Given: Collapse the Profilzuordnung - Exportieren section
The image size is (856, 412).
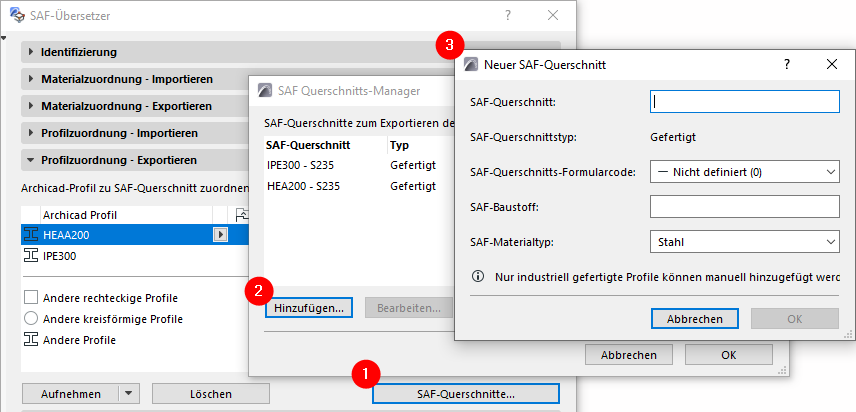Looking at the screenshot, I should coord(32,159).
